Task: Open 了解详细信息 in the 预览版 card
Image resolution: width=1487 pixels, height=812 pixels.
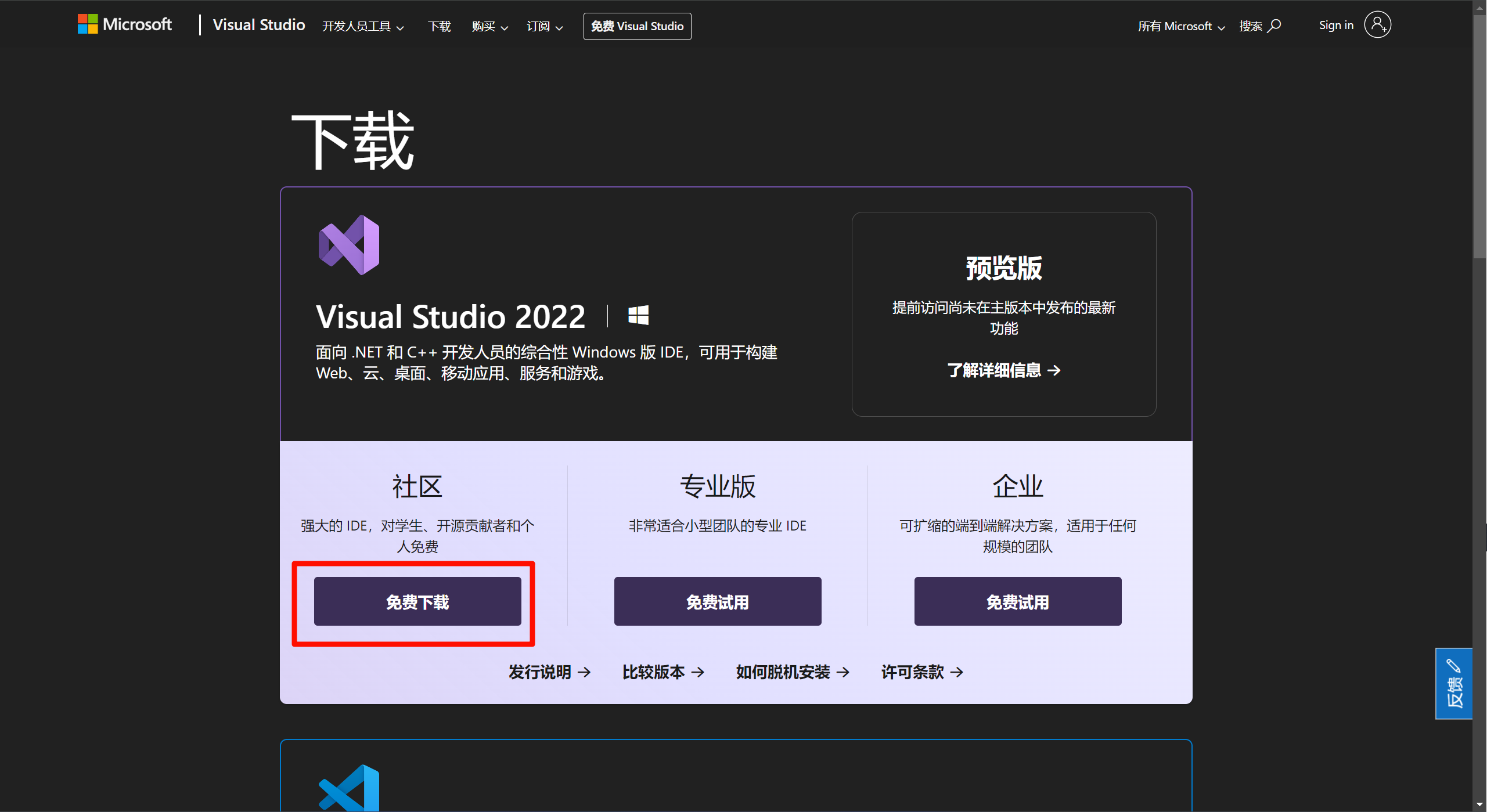Action: click(1003, 370)
